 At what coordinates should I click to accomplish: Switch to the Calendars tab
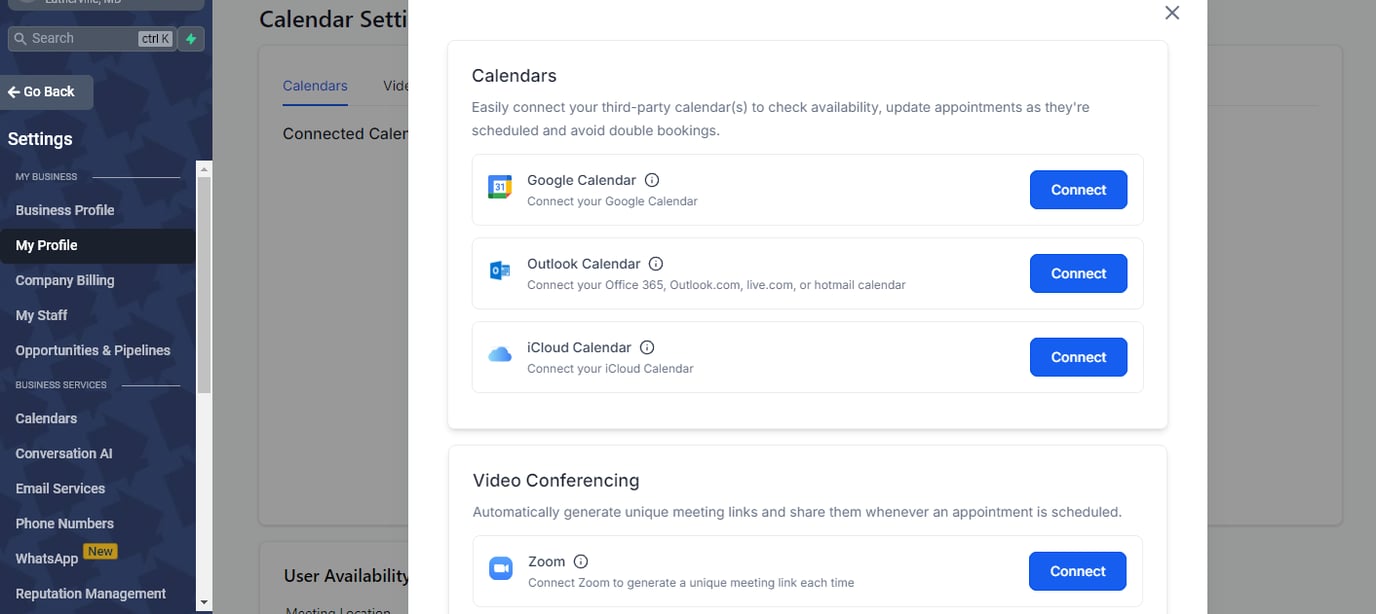(x=314, y=86)
